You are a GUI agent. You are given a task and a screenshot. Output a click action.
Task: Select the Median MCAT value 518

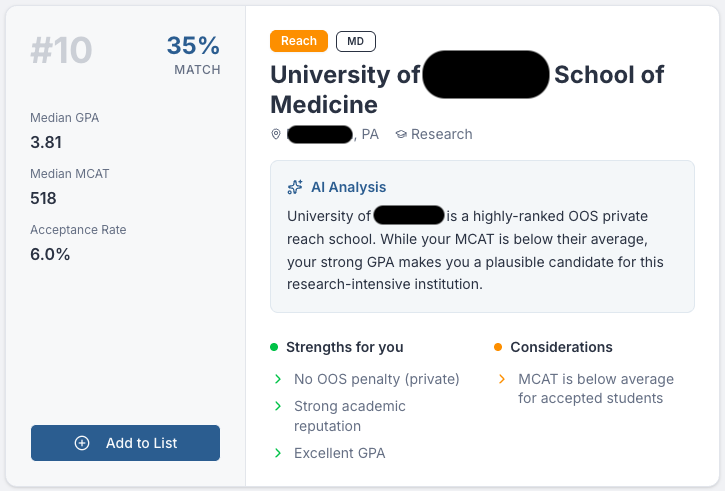[x=43, y=198]
